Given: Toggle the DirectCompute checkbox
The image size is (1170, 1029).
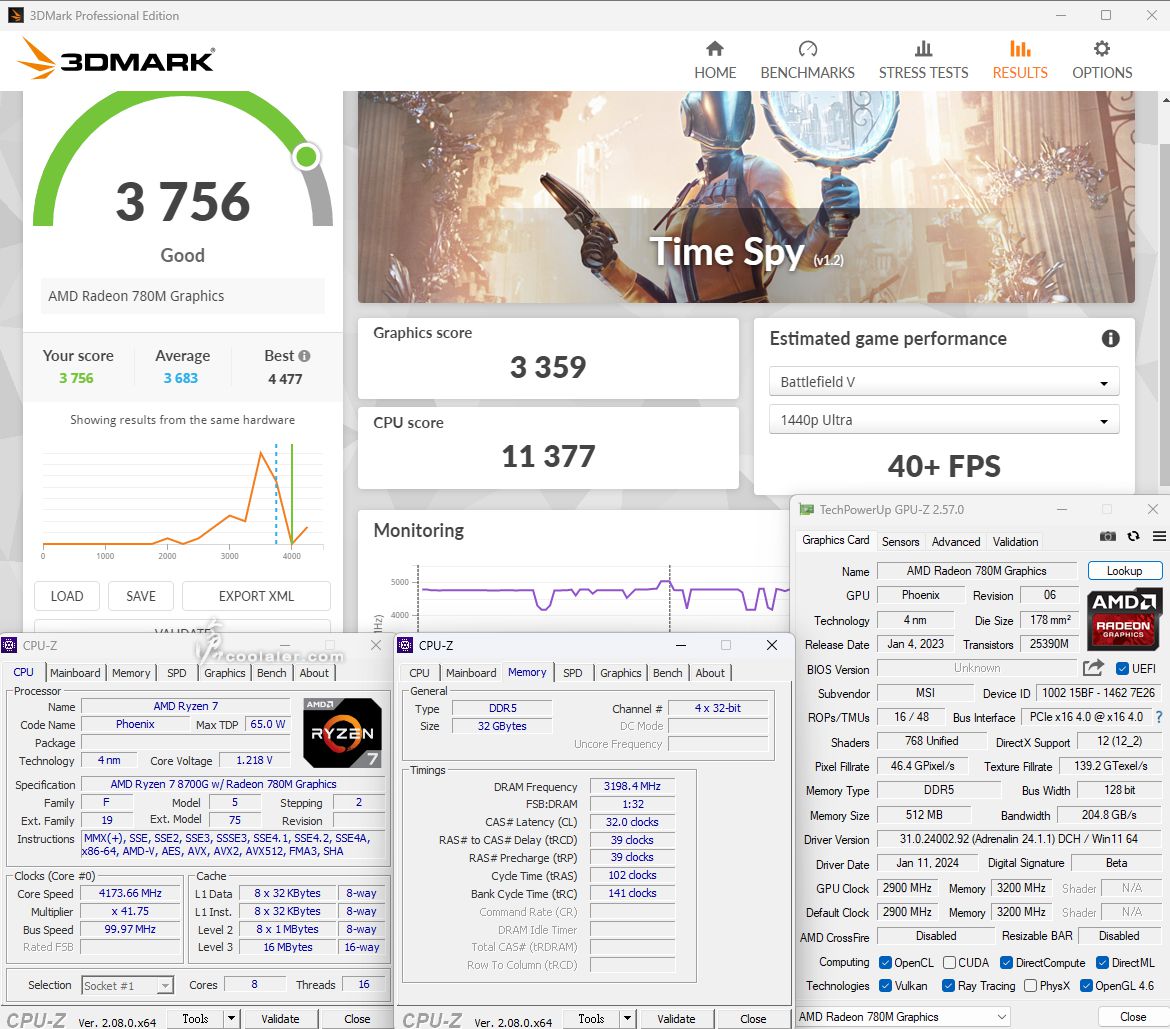Looking at the screenshot, I should (x=1006, y=963).
